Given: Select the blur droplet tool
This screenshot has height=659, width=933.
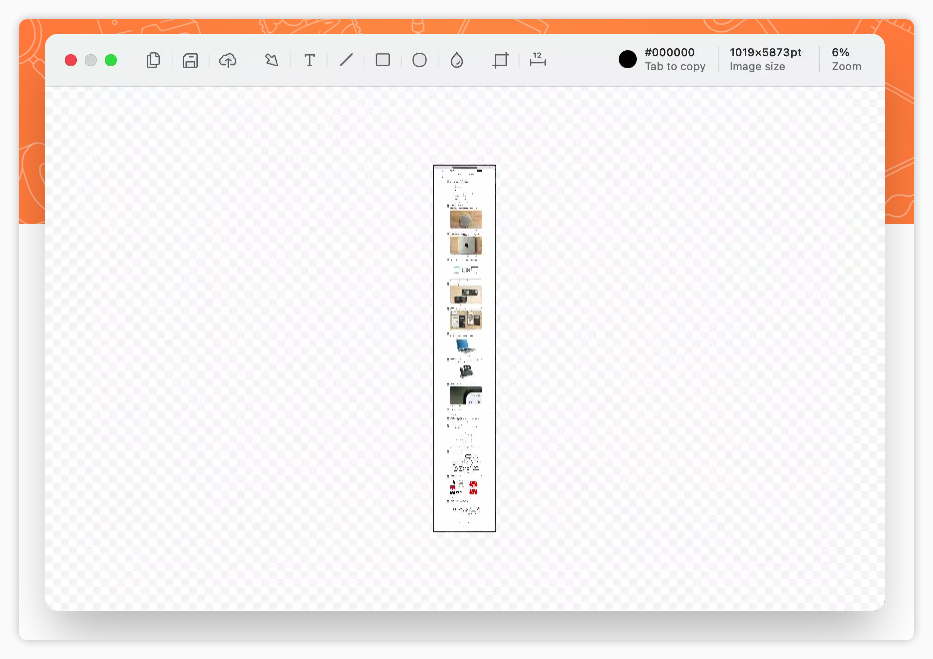Looking at the screenshot, I should [x=456, y=60].
